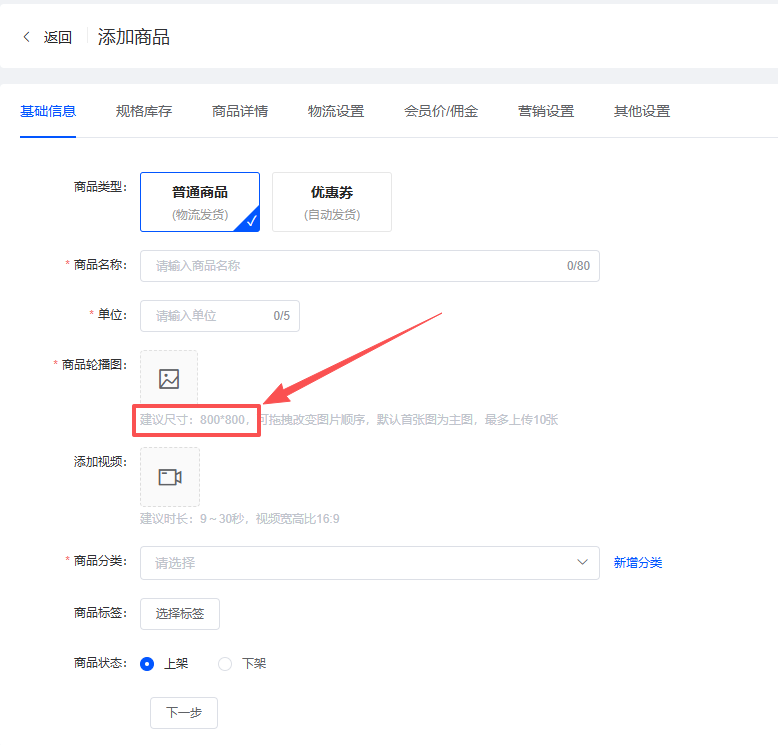Click the image upload icon for carousel
Screen dimensions: 778x745
[169, 379]
